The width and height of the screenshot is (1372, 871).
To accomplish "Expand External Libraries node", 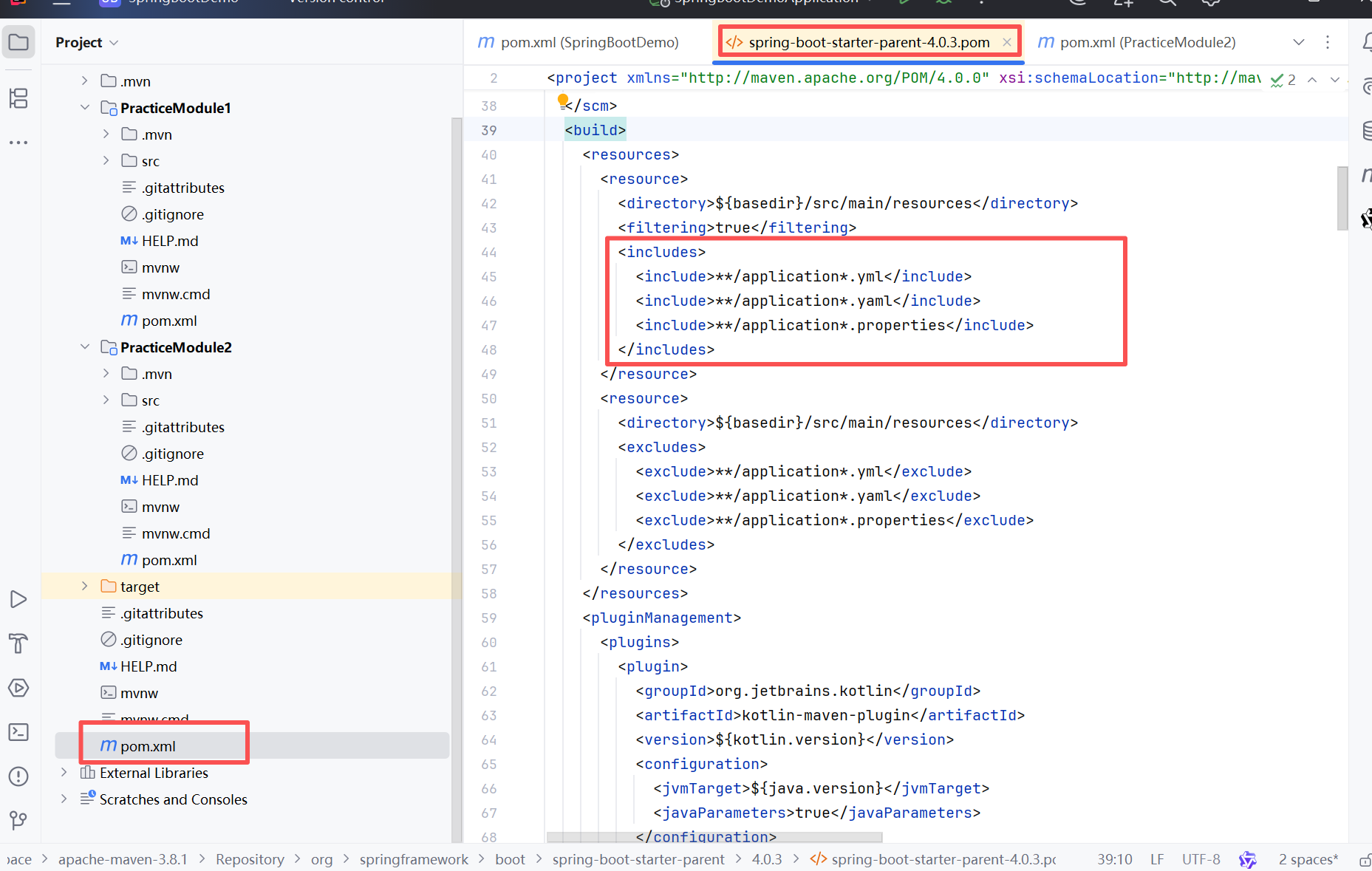I will click(64, 773).
